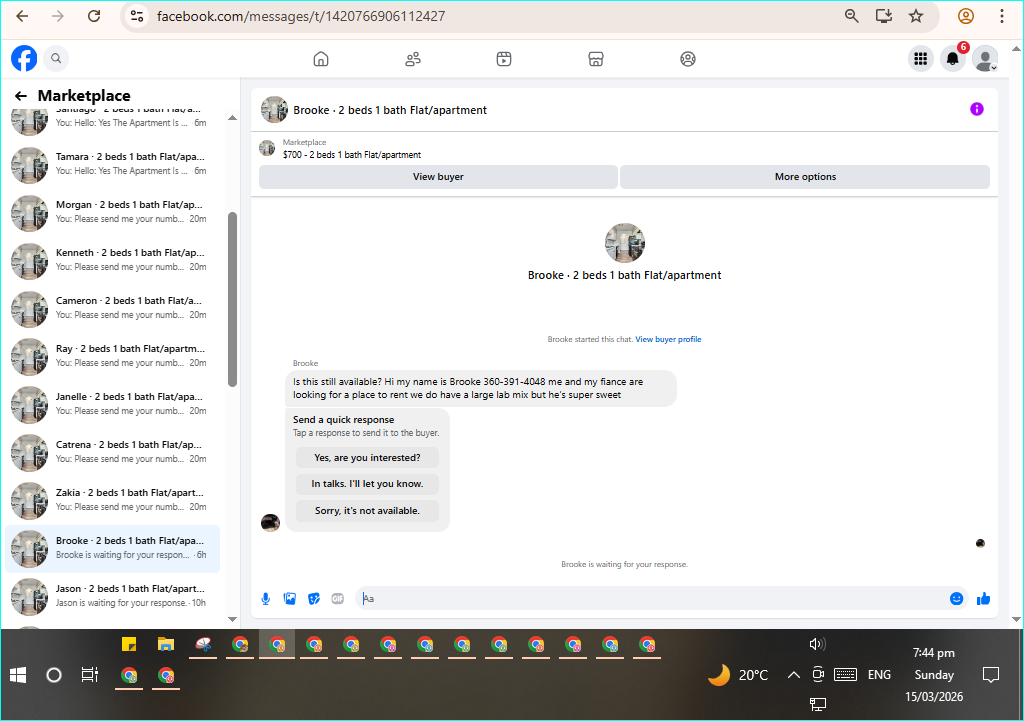Open Tamara's conversation

(112, 164)
